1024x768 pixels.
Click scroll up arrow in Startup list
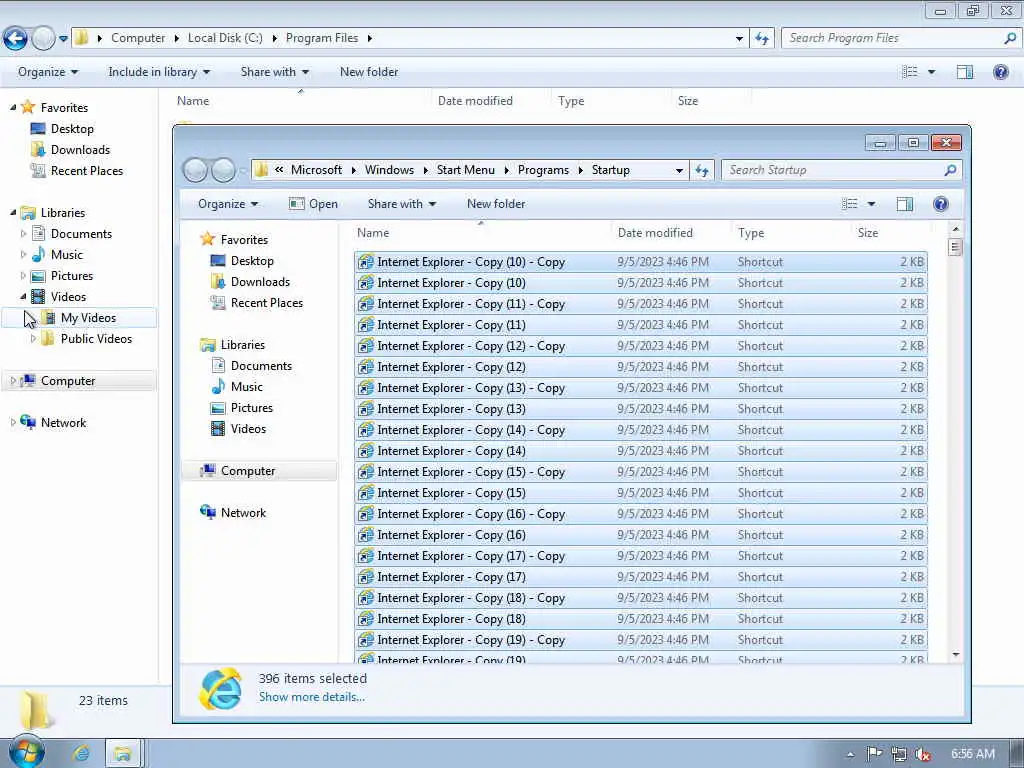(955, 229)
